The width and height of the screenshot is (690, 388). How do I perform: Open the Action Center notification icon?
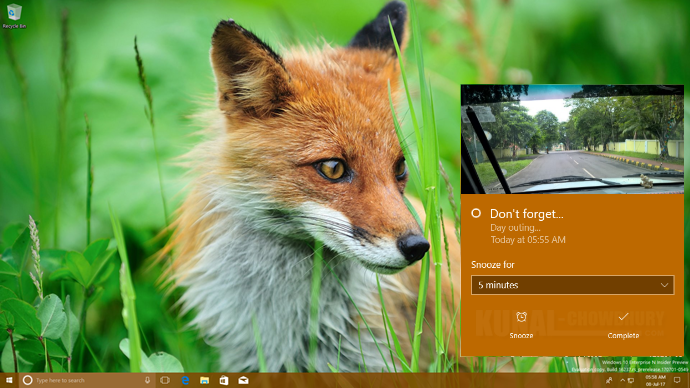pyautogui.click(x=677, y=380)
